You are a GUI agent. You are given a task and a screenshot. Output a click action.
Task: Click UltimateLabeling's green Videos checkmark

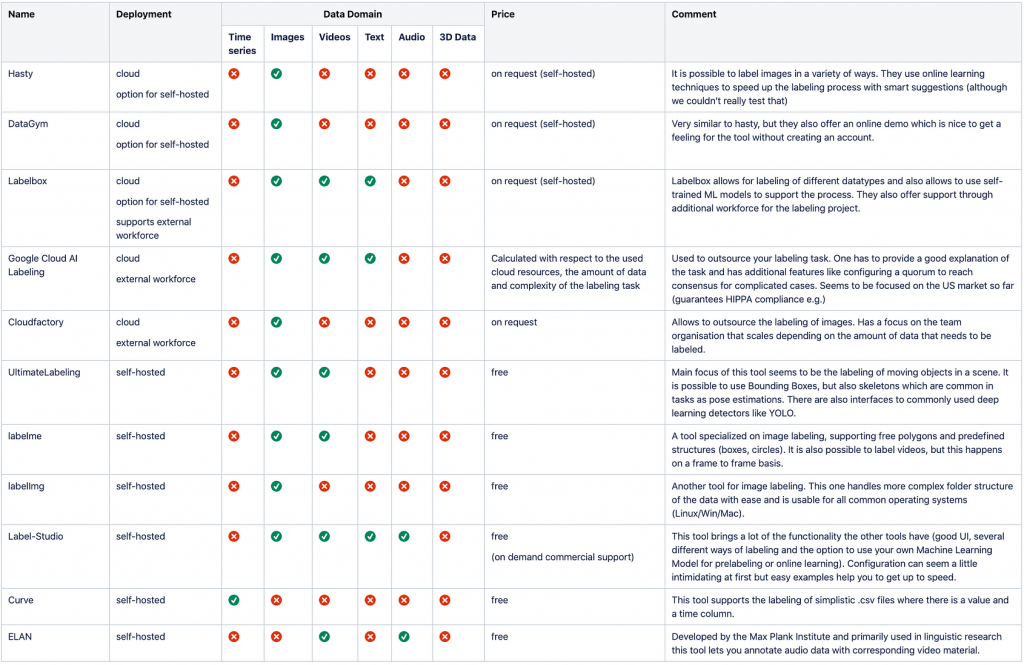pos(325,372)
